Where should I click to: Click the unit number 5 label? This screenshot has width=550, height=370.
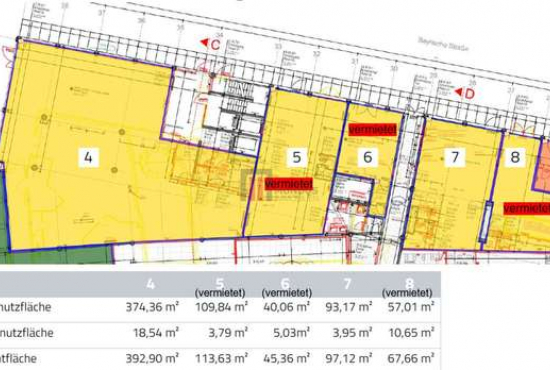[296, 157]
